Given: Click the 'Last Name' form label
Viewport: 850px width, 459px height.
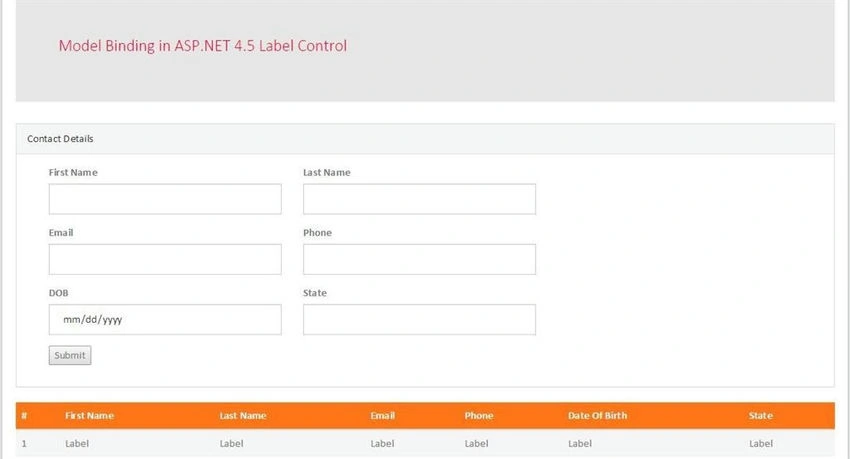Looking at the screenshot, I should pos(327,172).
